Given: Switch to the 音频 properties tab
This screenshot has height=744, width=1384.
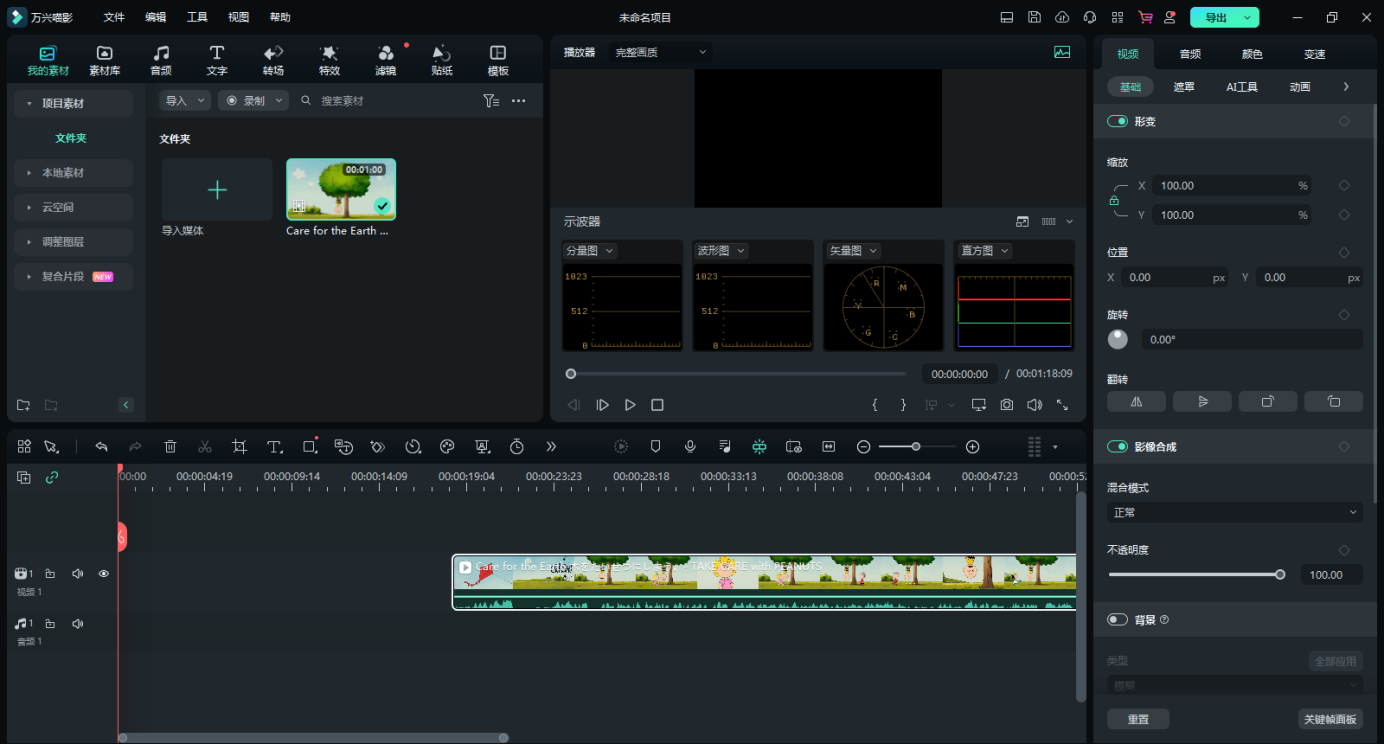Looking at the screenshot, I should pyautogui.click(x=1190, y=54).
